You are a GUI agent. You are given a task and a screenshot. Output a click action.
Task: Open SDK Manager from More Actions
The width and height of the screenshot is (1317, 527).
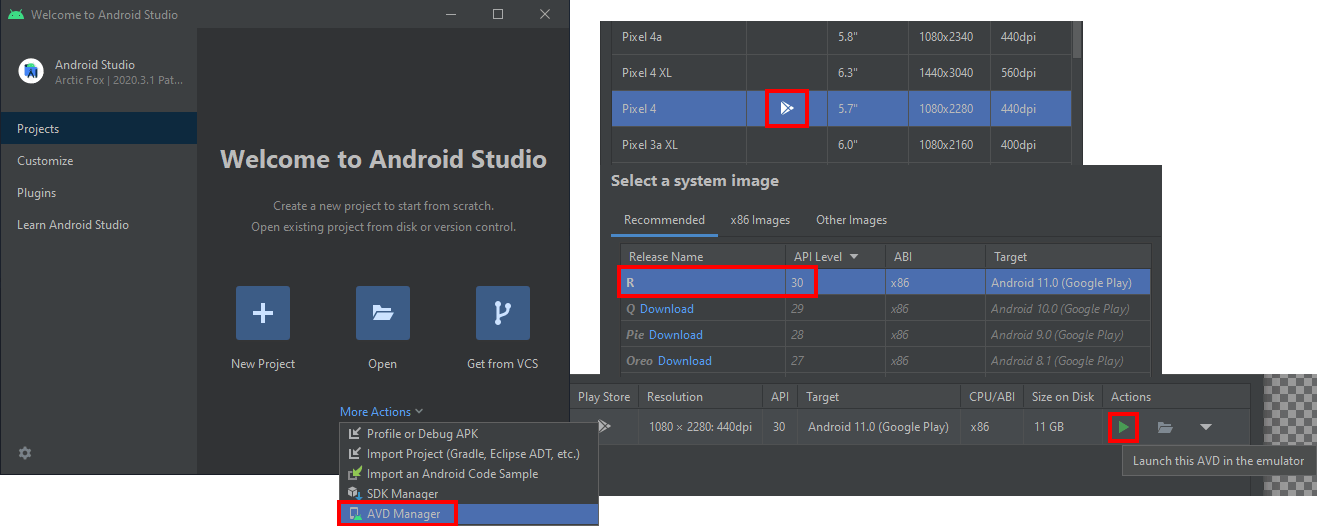tap(469, 494)
